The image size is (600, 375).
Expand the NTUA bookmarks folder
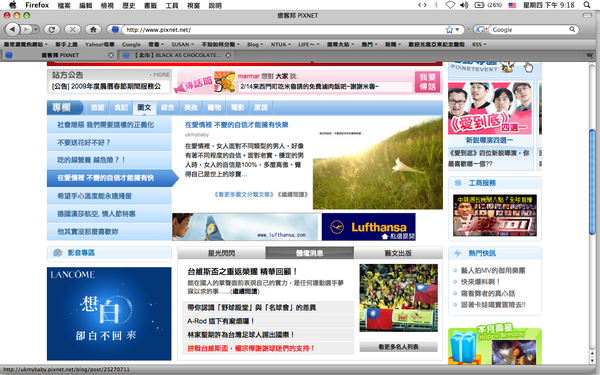click(281, 44)
